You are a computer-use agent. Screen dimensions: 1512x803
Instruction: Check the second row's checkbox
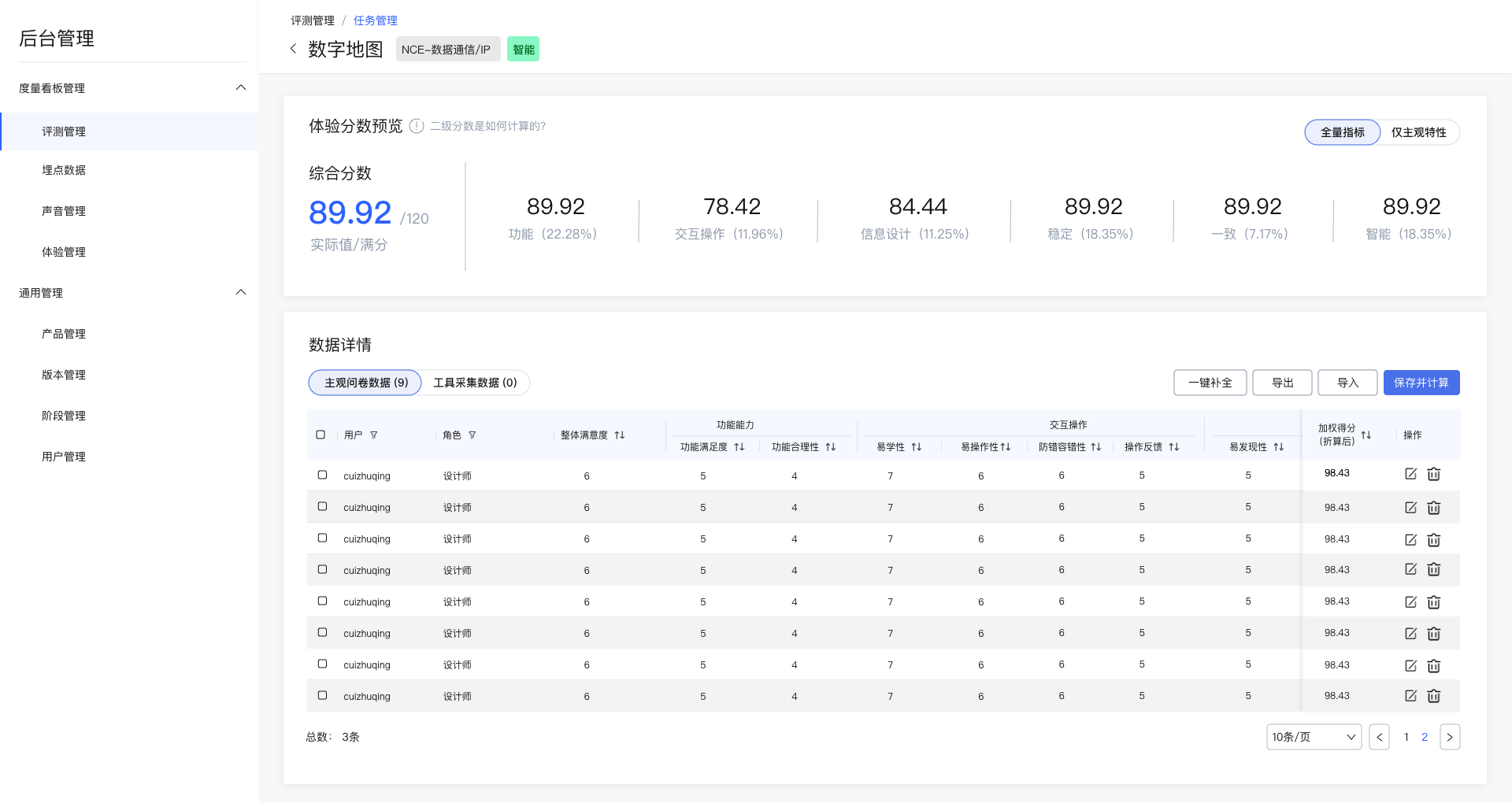point(322,506)
